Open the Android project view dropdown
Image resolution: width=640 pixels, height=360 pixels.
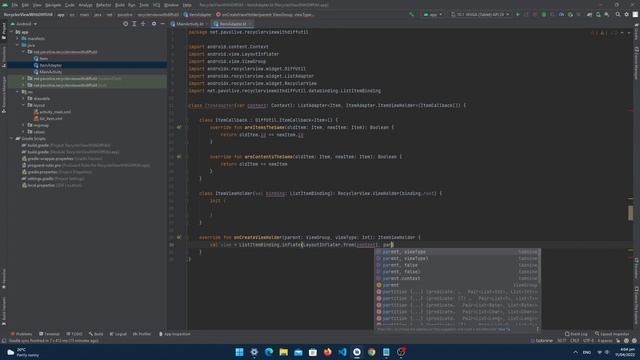(24, 24)
